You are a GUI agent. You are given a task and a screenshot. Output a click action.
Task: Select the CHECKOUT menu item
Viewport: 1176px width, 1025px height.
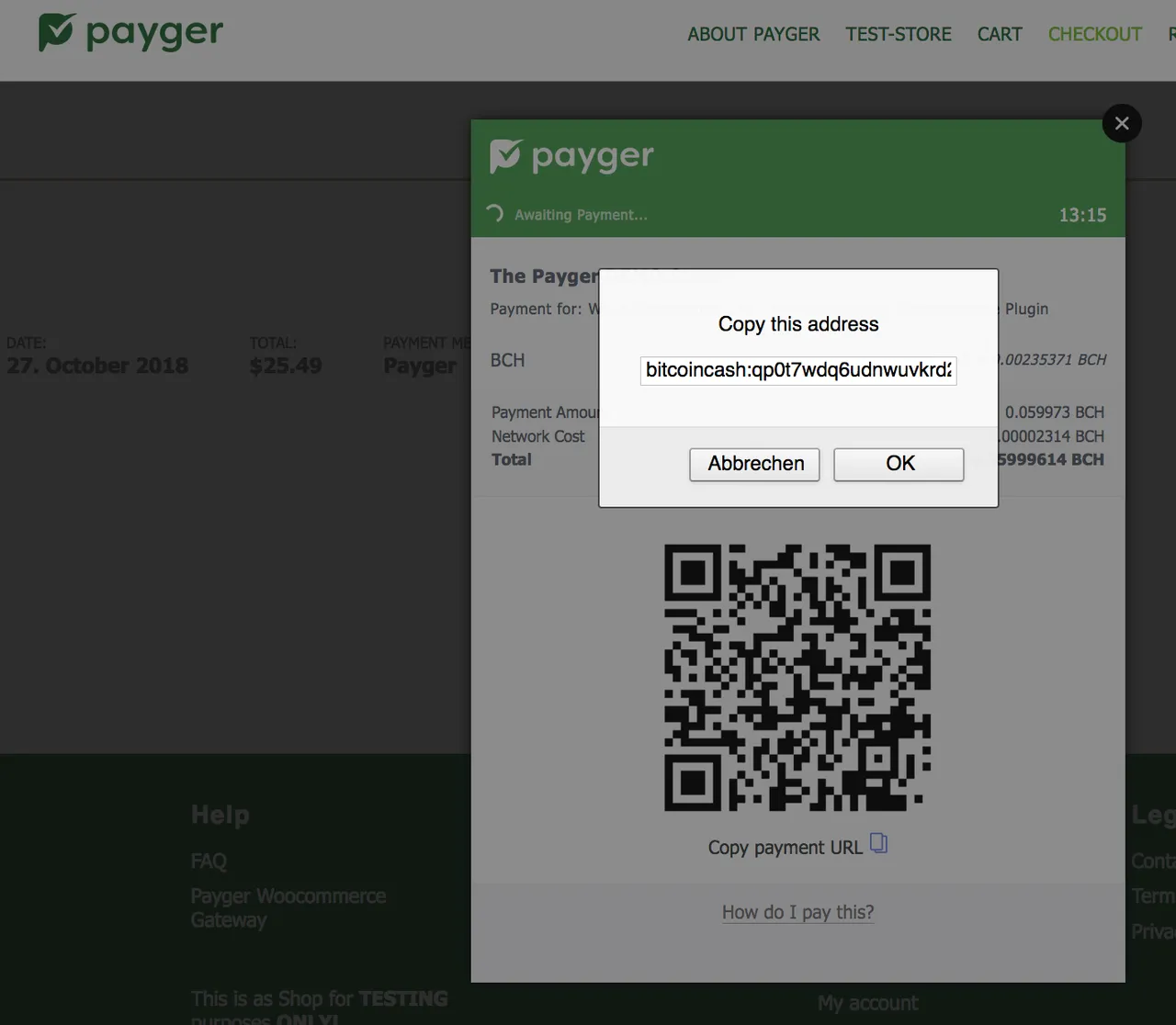1095,34
